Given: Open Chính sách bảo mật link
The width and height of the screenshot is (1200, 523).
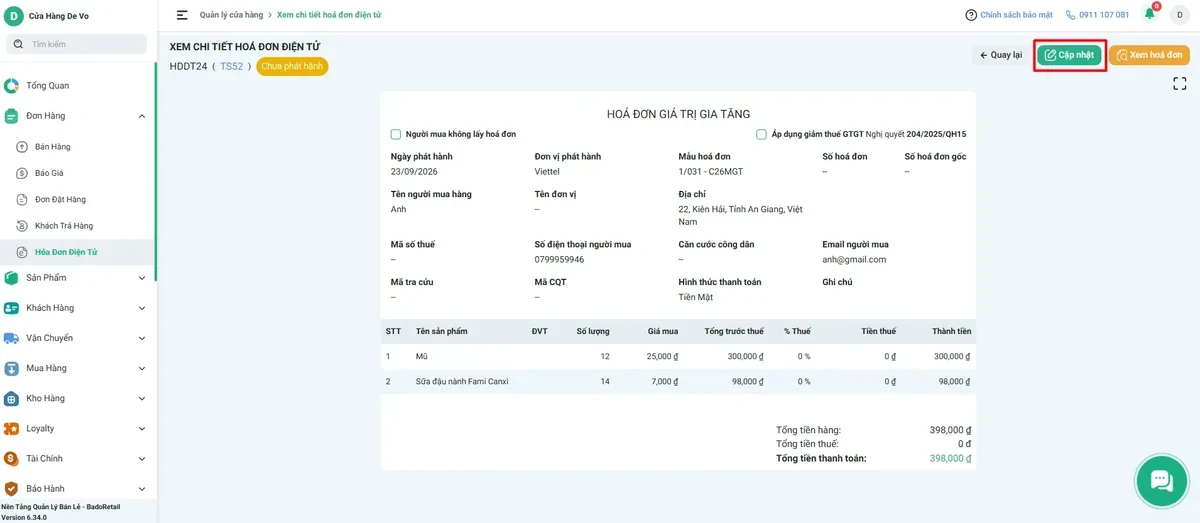Looking at the screenshot, I should [x=1016, y=15].
